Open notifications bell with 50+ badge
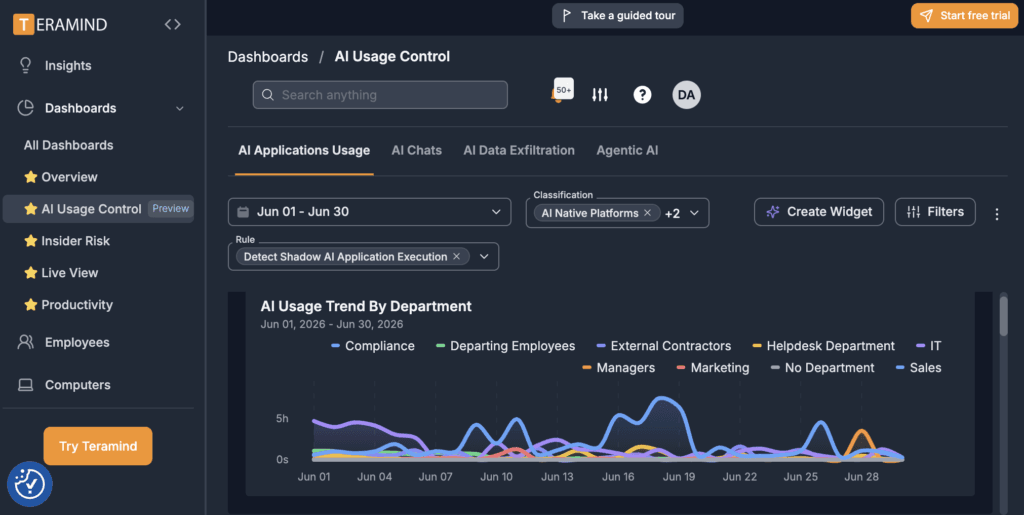This screenshot has height=515, width=1024. tap(562, 92)
